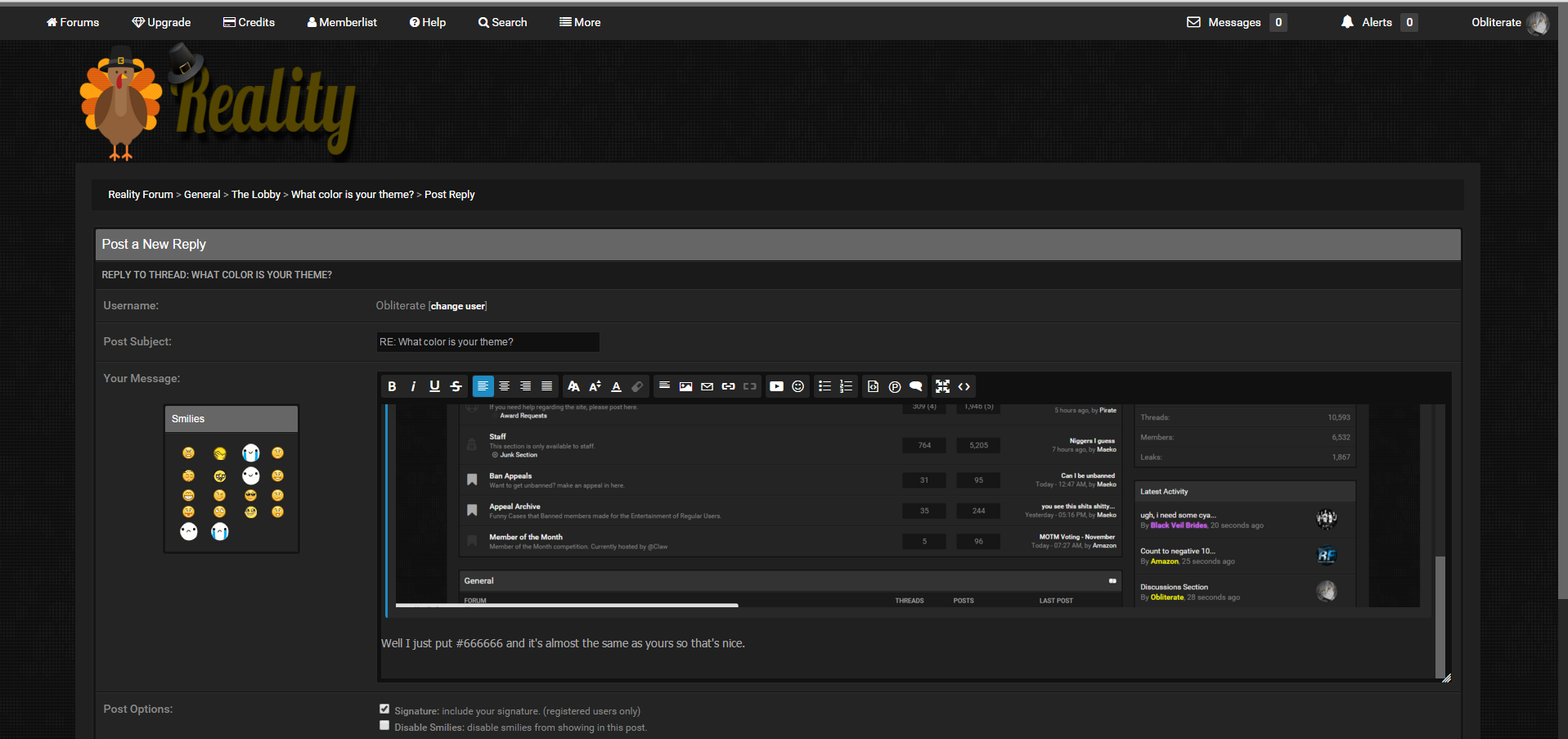Go to Reality Forum breadcrumb link
The image size is (1568, 739).
(141, 195)
